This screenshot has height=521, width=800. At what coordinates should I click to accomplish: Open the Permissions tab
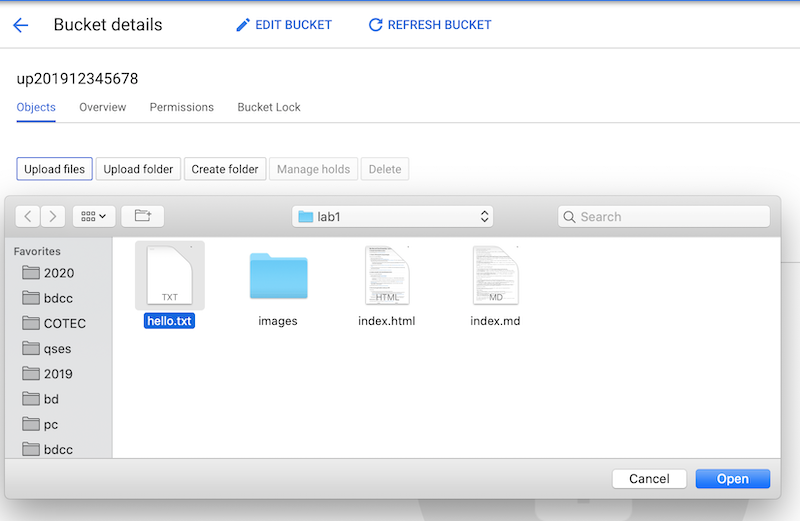tap(181, 107)
